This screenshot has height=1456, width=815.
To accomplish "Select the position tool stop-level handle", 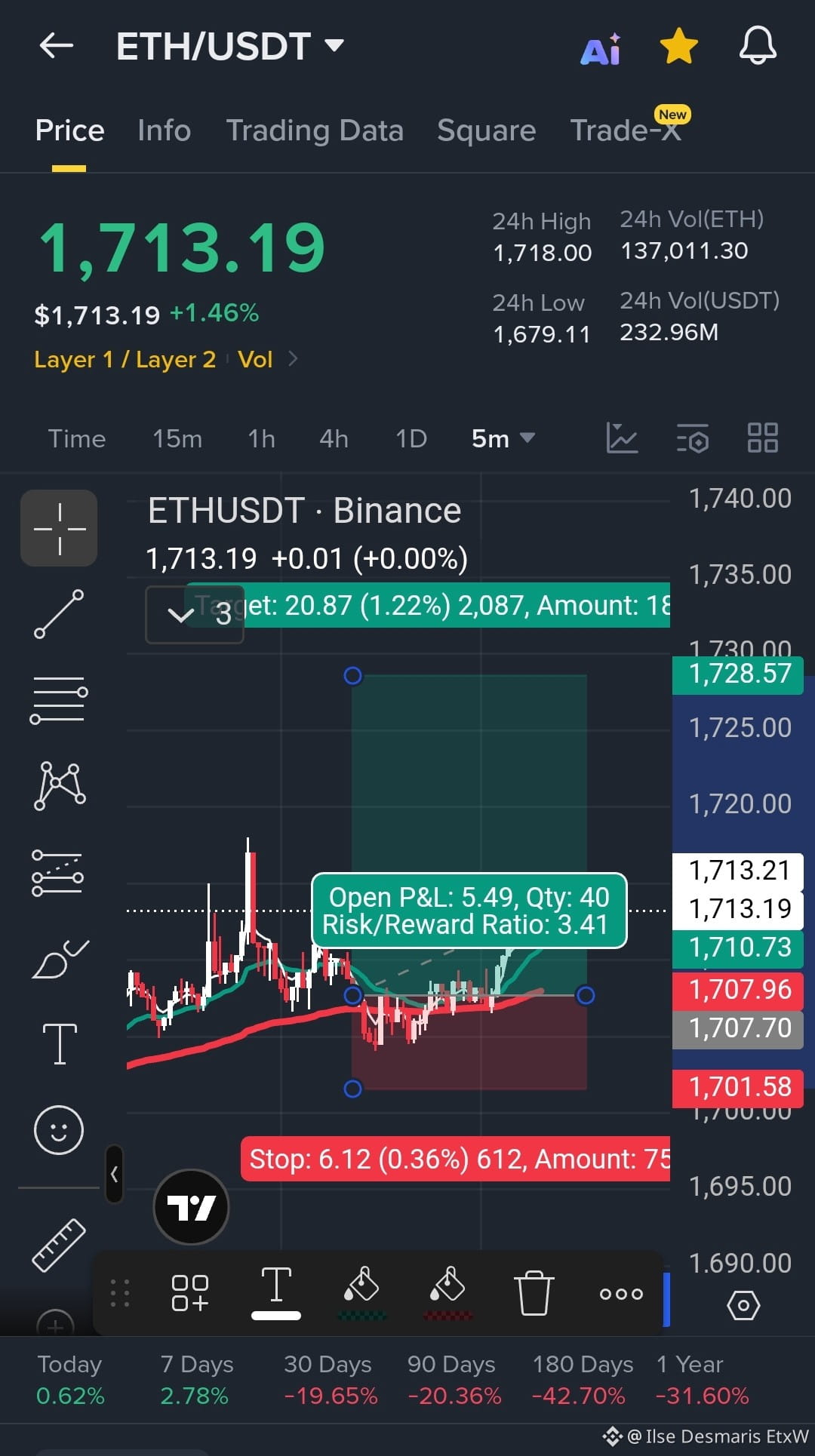I will pyautogui.click(x=352, y=1089).
